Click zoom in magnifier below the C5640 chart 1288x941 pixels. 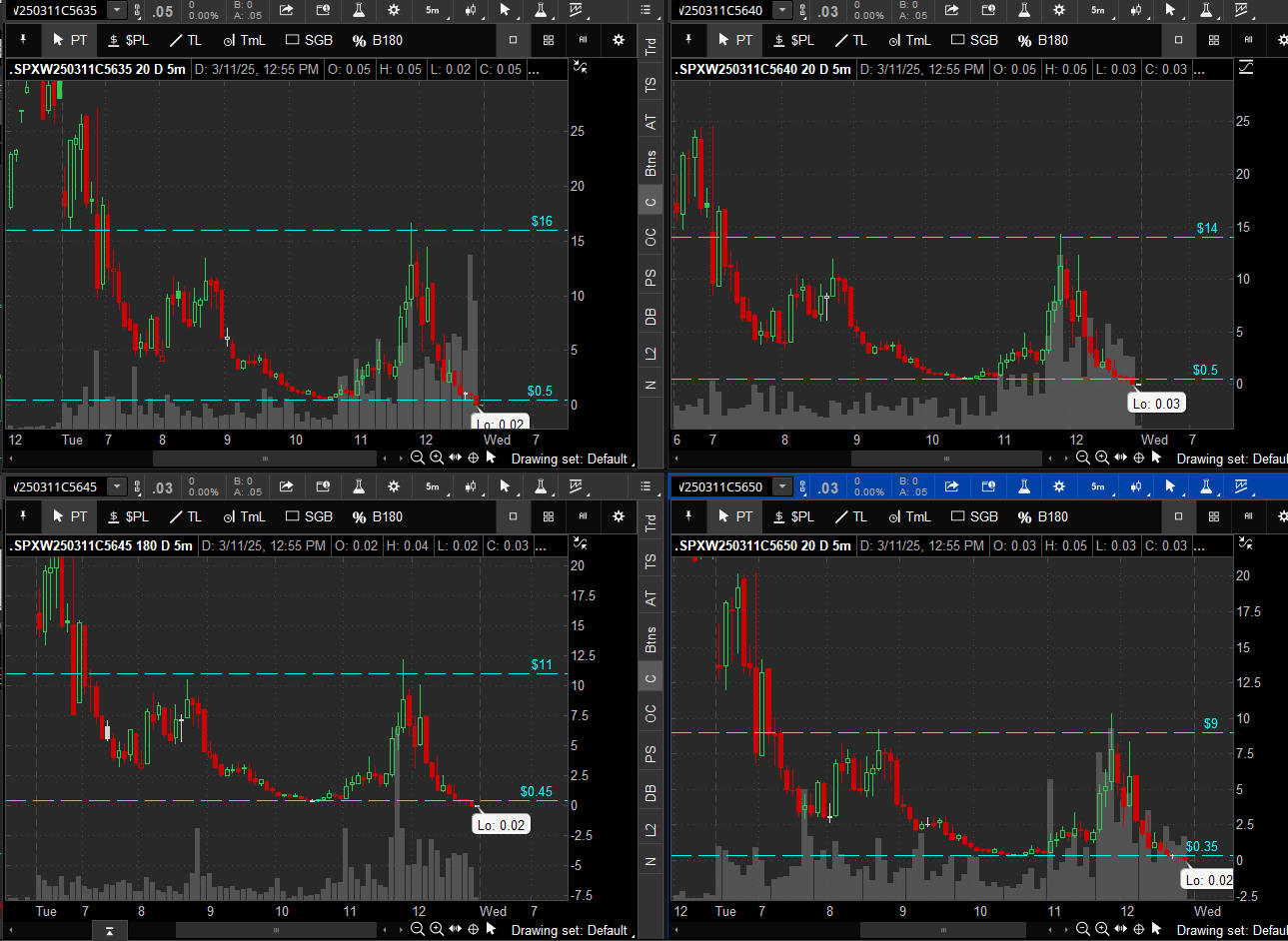click(x=1101, y=458)
